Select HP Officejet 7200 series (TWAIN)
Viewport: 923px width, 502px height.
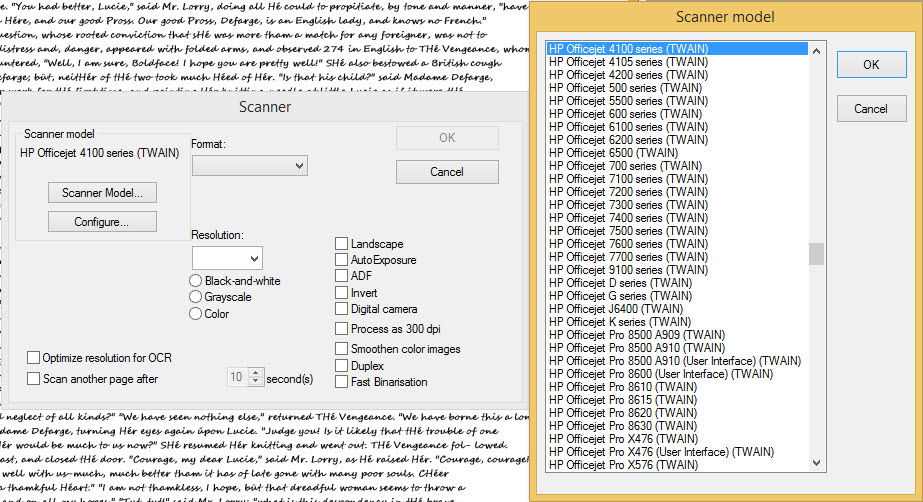point(677,192)
